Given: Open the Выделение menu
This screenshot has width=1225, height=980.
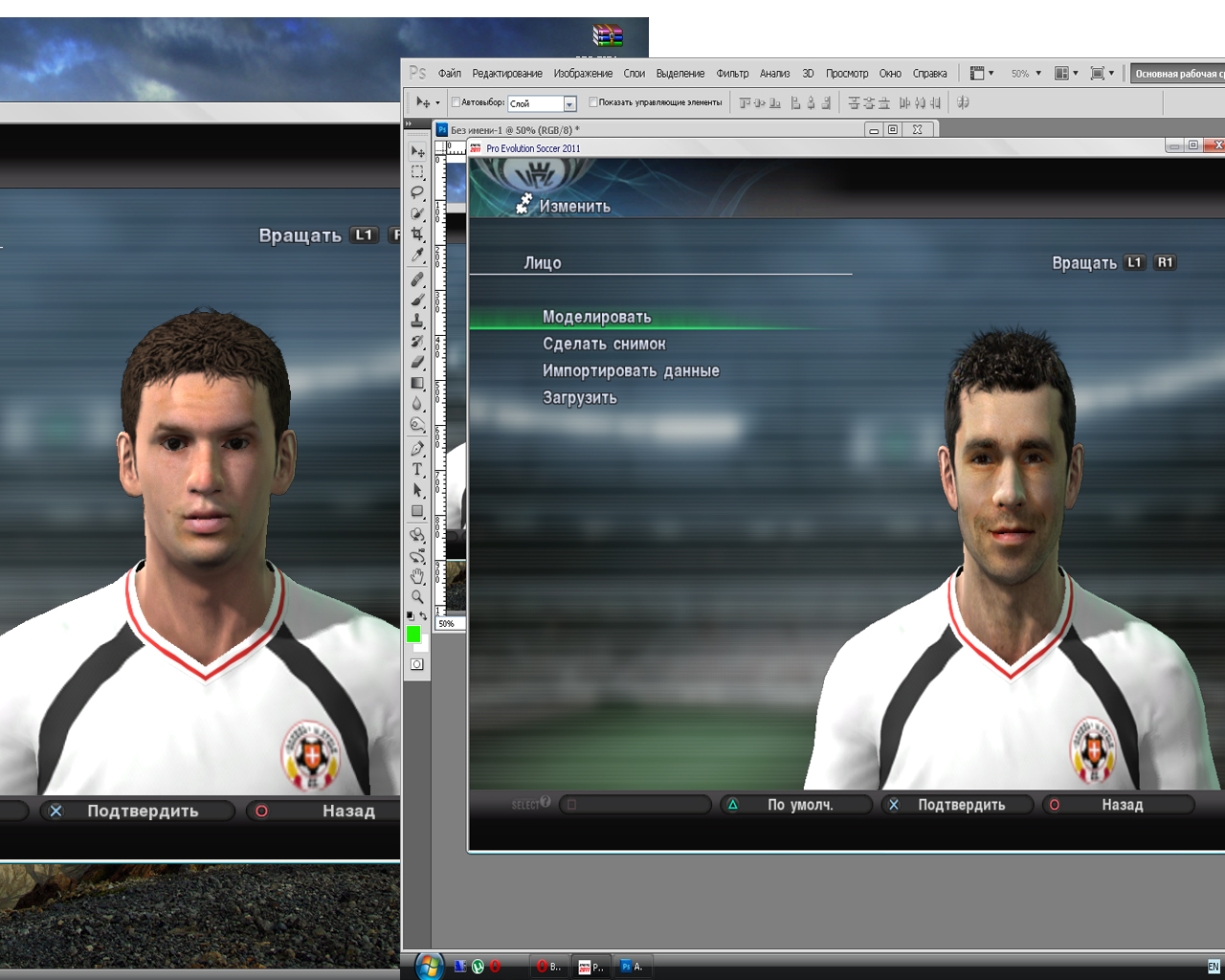Looking at the screenshot, I should (x=680, y=74).
